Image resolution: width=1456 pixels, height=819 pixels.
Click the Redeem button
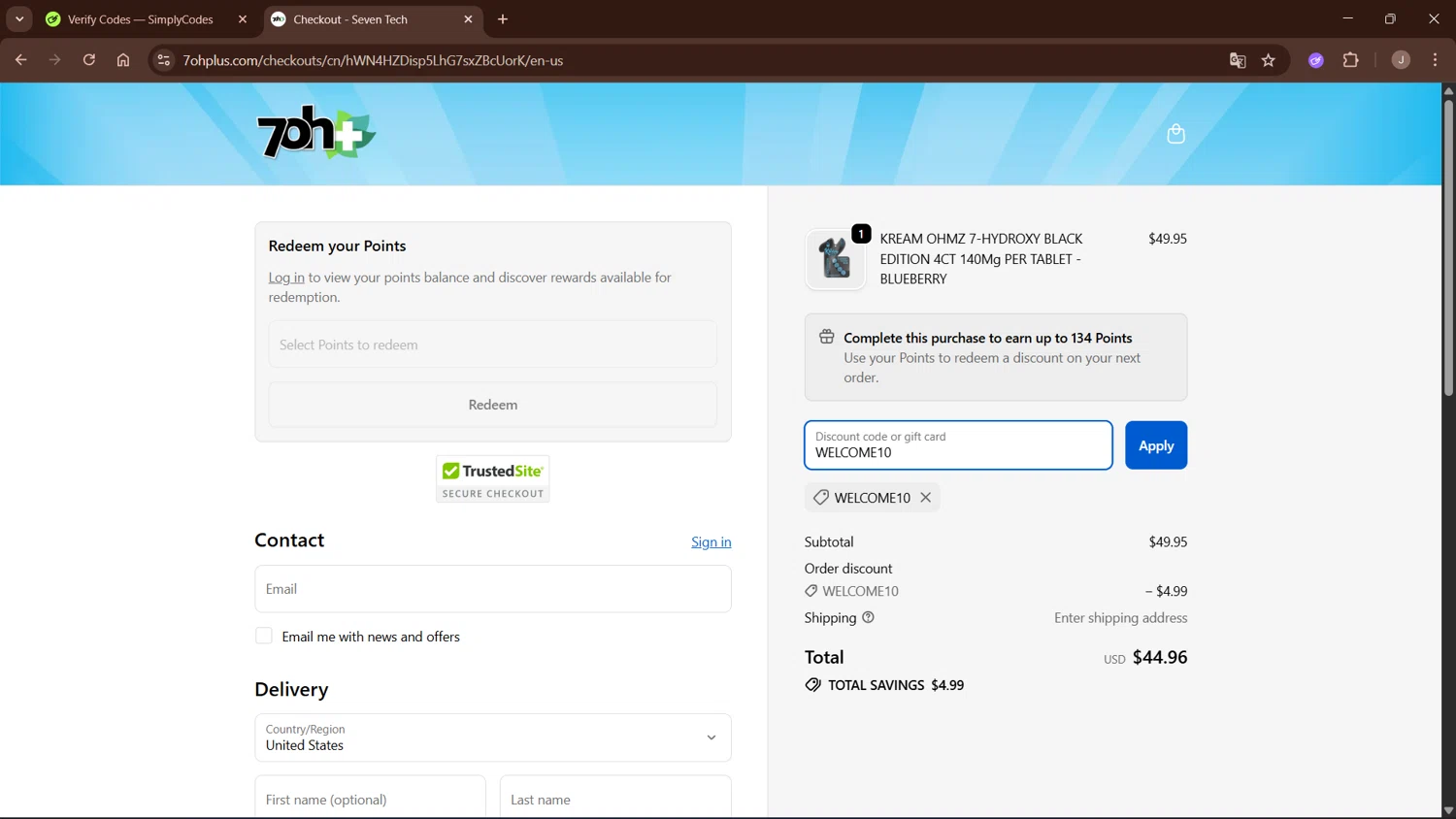click(x=493, y=405)
